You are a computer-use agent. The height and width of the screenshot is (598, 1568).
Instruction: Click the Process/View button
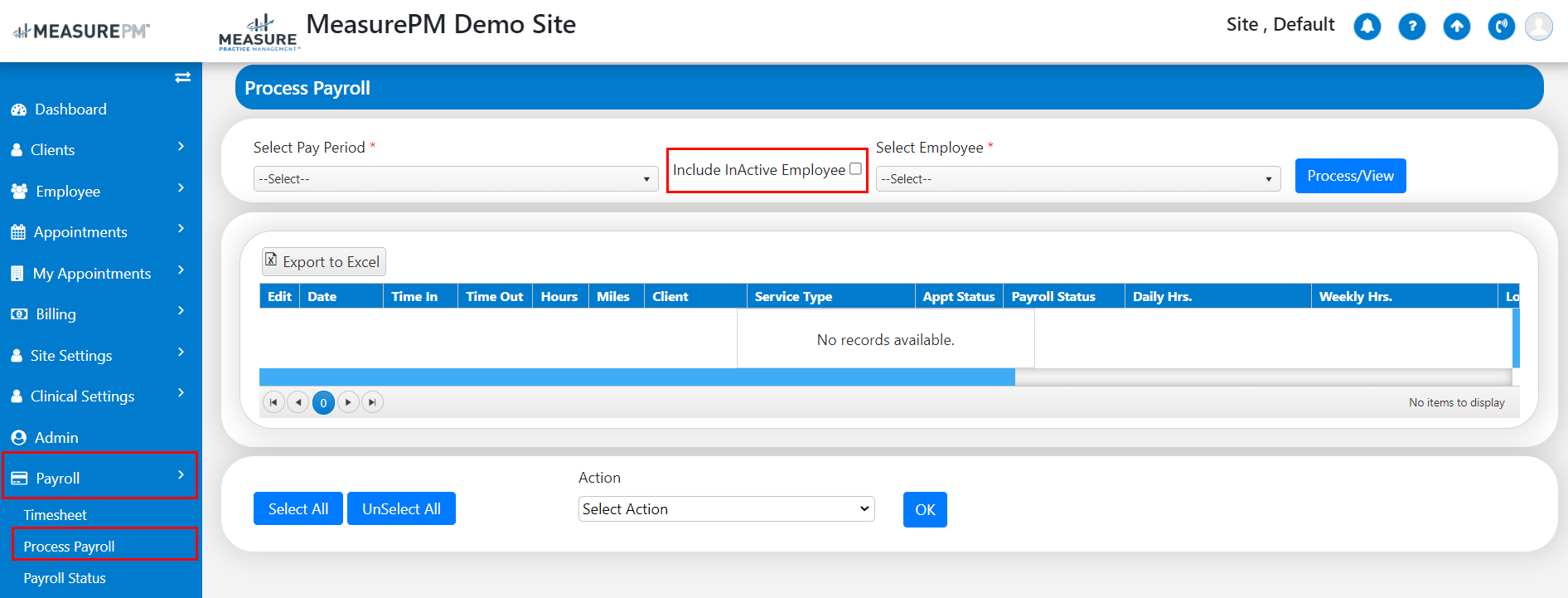1351,176
